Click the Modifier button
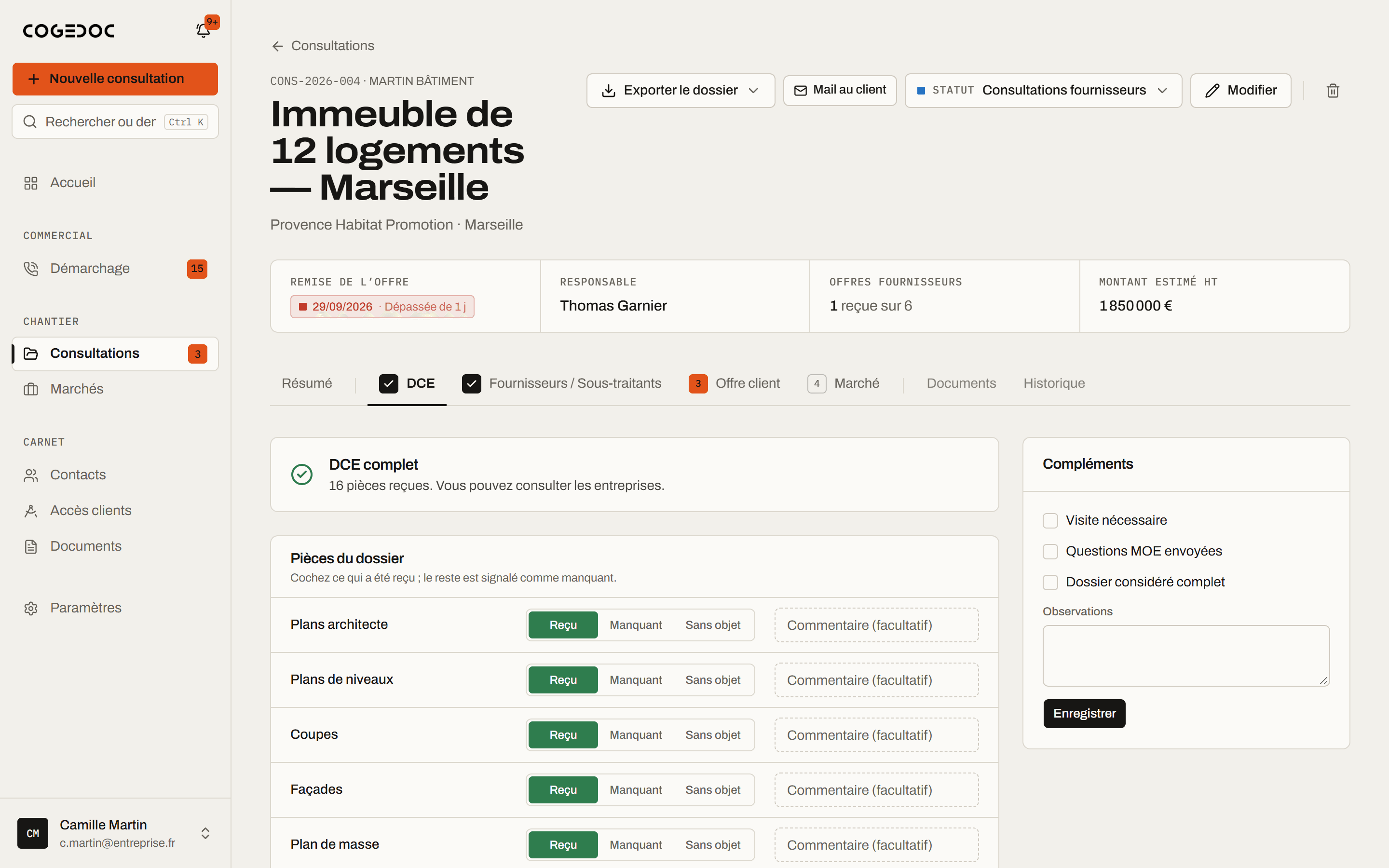The width and height of the screenshot is (1389, 868). [x=1240, y=91]
